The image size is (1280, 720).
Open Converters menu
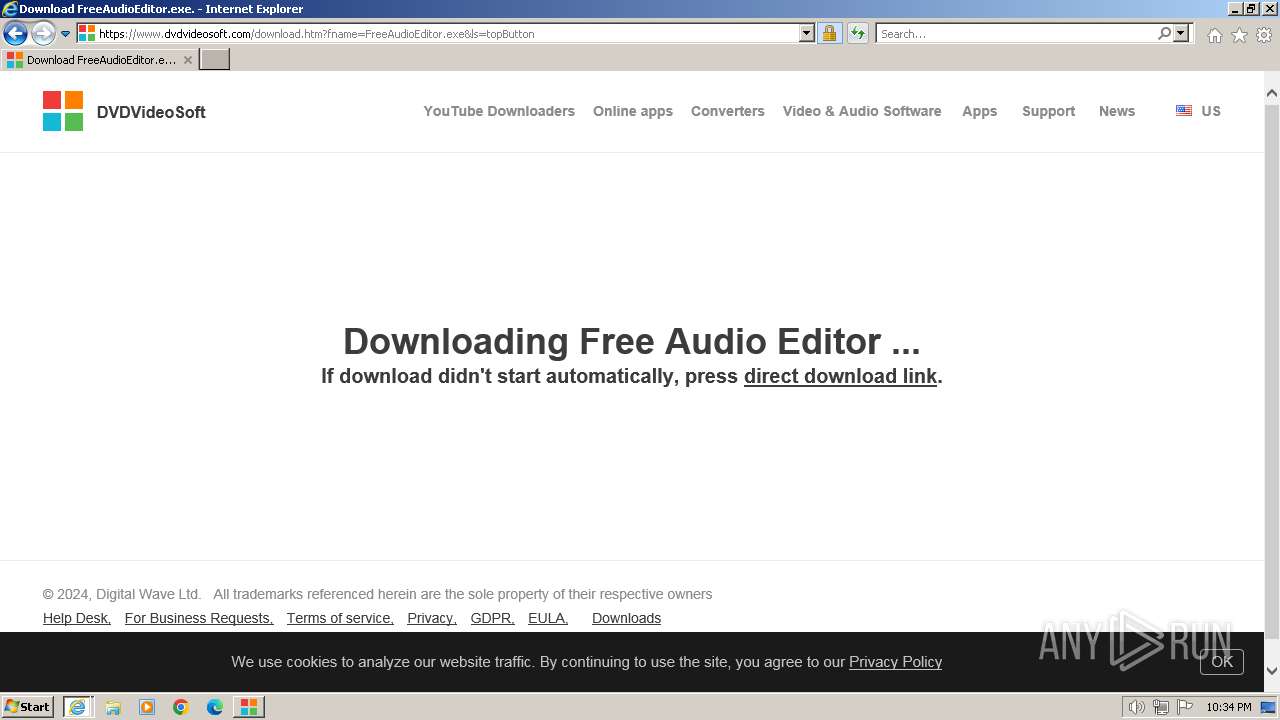coord(728,111)
